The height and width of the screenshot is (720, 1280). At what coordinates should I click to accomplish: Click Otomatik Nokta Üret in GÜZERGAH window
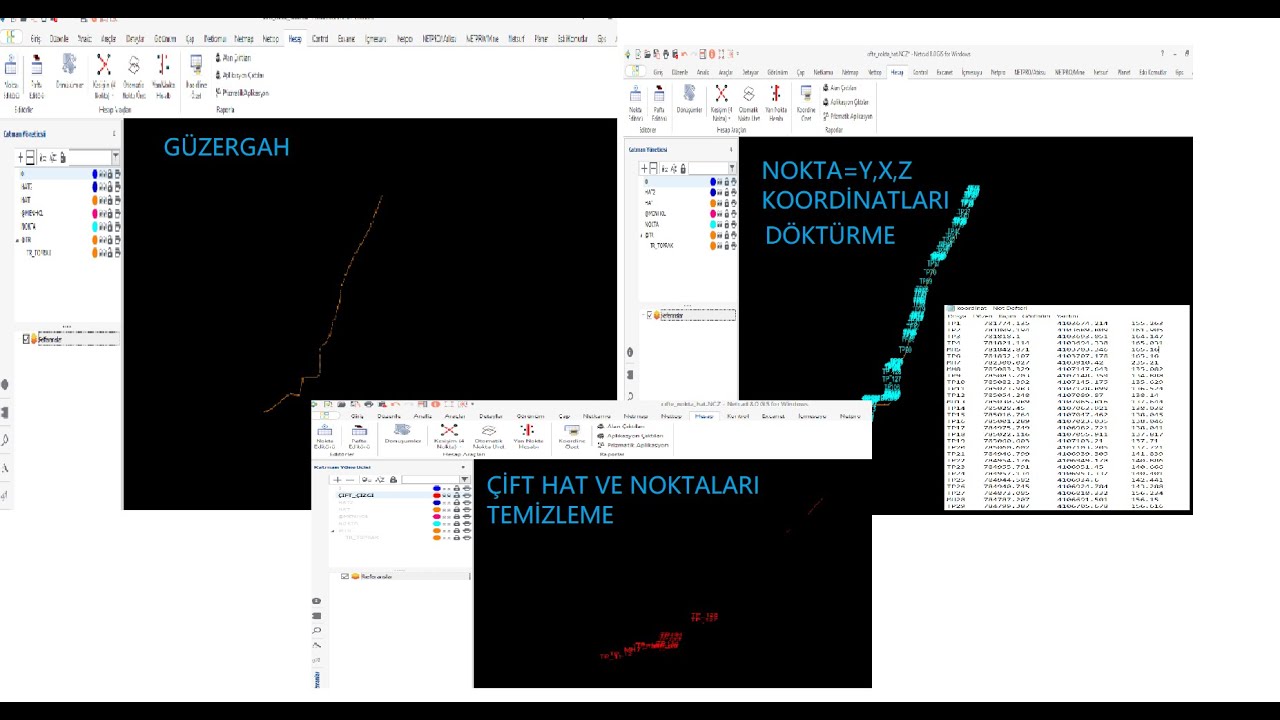[x=134, y=75]
